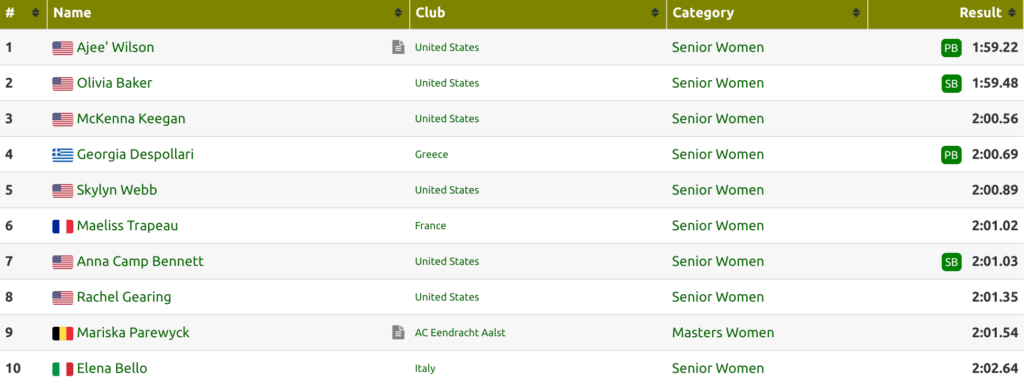The image size is (1024, 385).
Task: Open Ajee' Wilson athlete profile
Action: coord(116,47)
